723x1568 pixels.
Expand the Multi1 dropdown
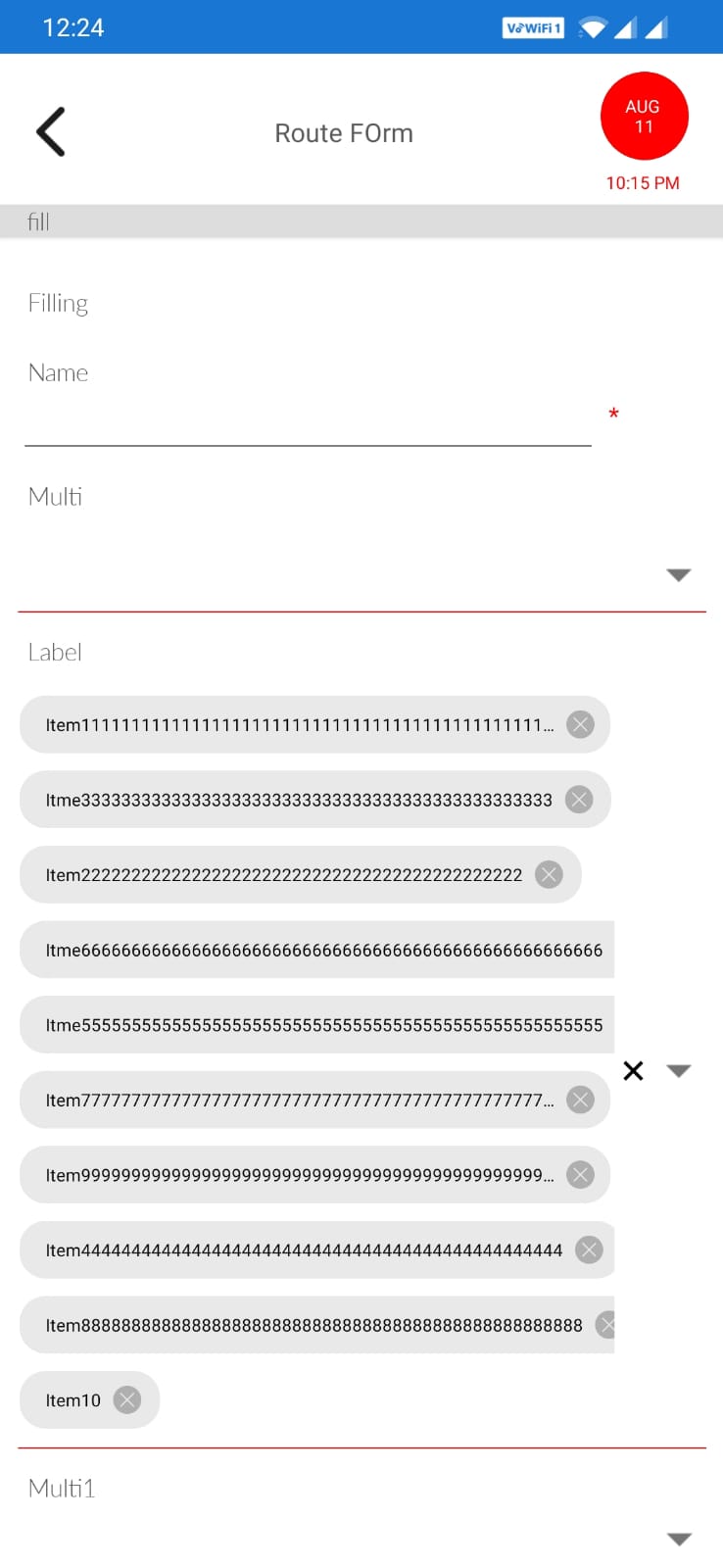678,1539
